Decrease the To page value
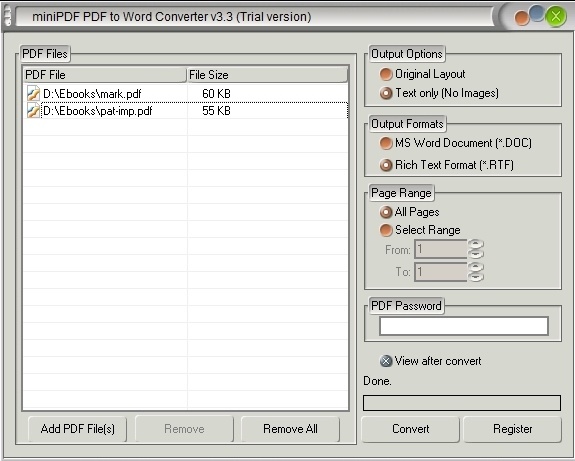Viewport: 575px width, 461px height. pyautogui.click(x=476, y=277)
